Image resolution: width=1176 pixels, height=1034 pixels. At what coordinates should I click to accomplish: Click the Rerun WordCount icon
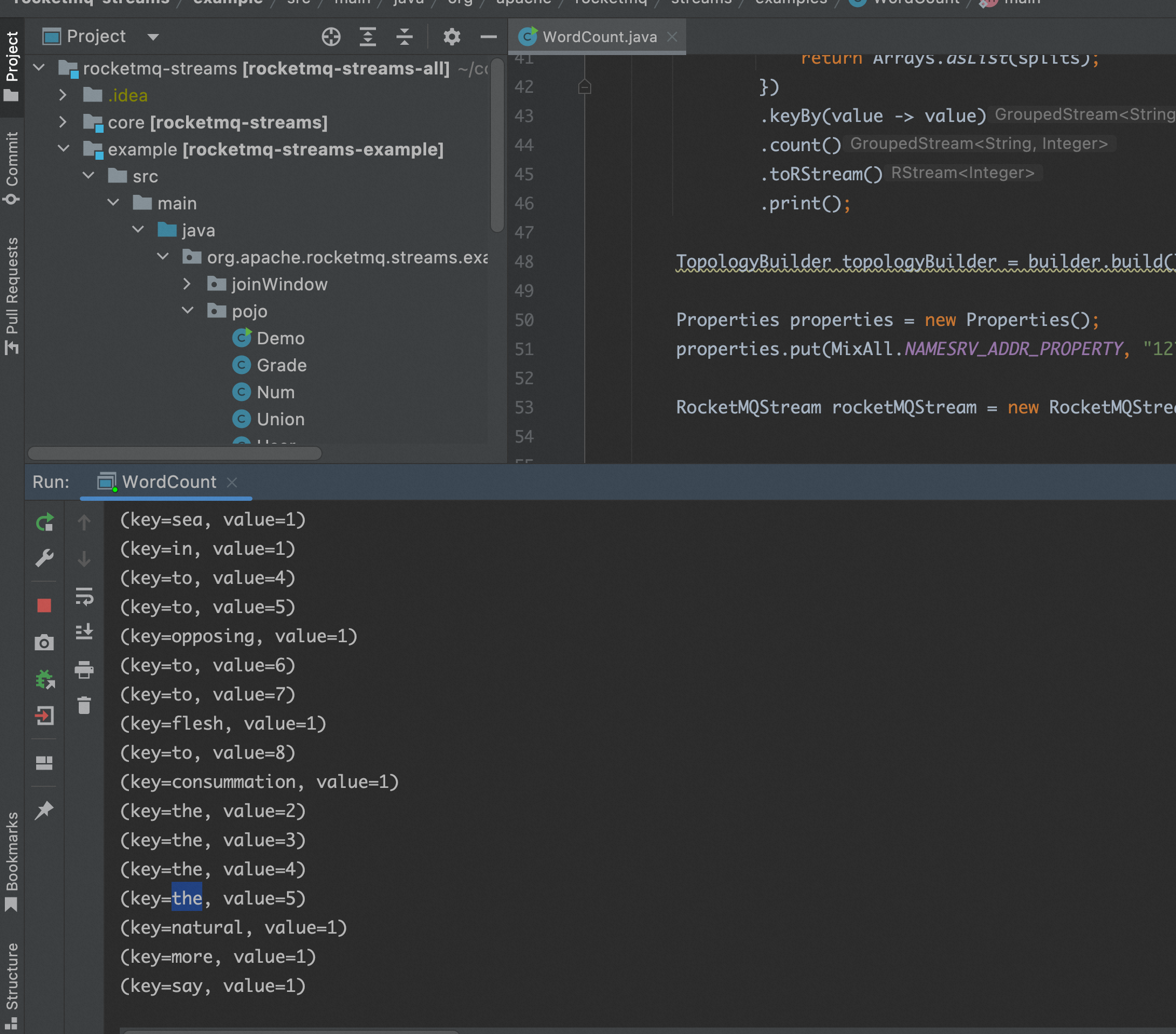(x=44, y=522)
